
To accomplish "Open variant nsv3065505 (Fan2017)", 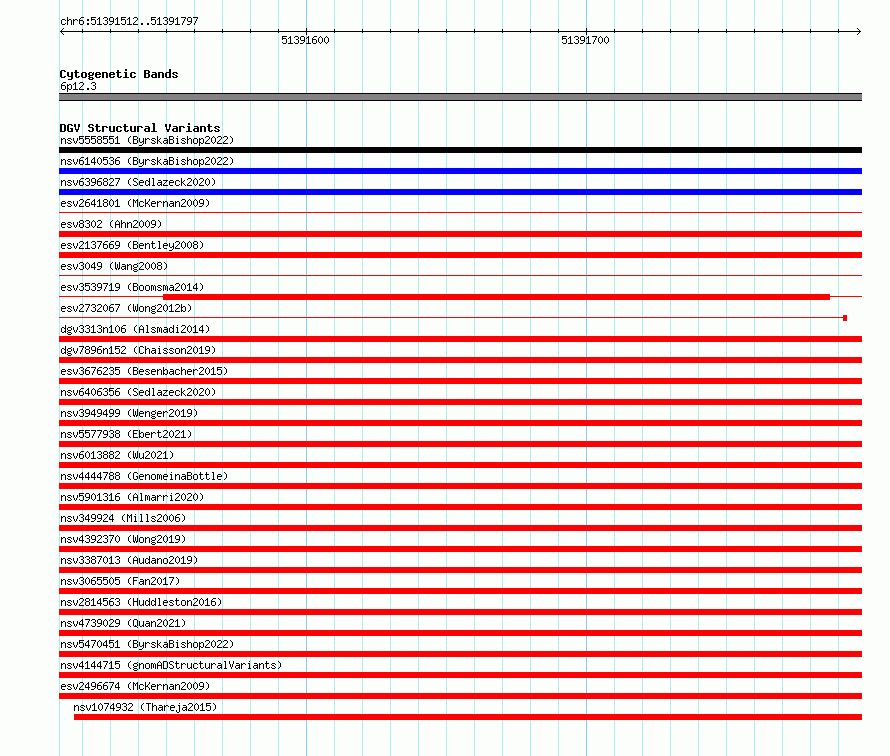I will [120, 581].
